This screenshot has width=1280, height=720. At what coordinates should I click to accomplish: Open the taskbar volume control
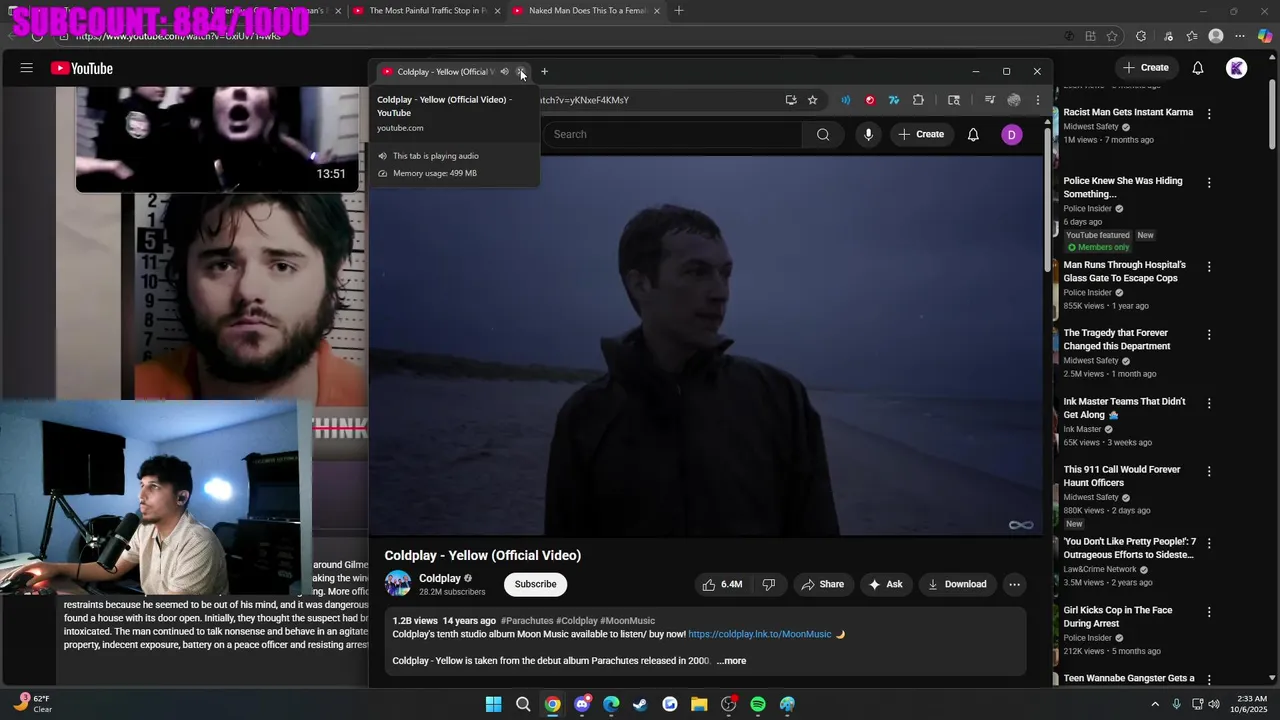[1215, 704]
